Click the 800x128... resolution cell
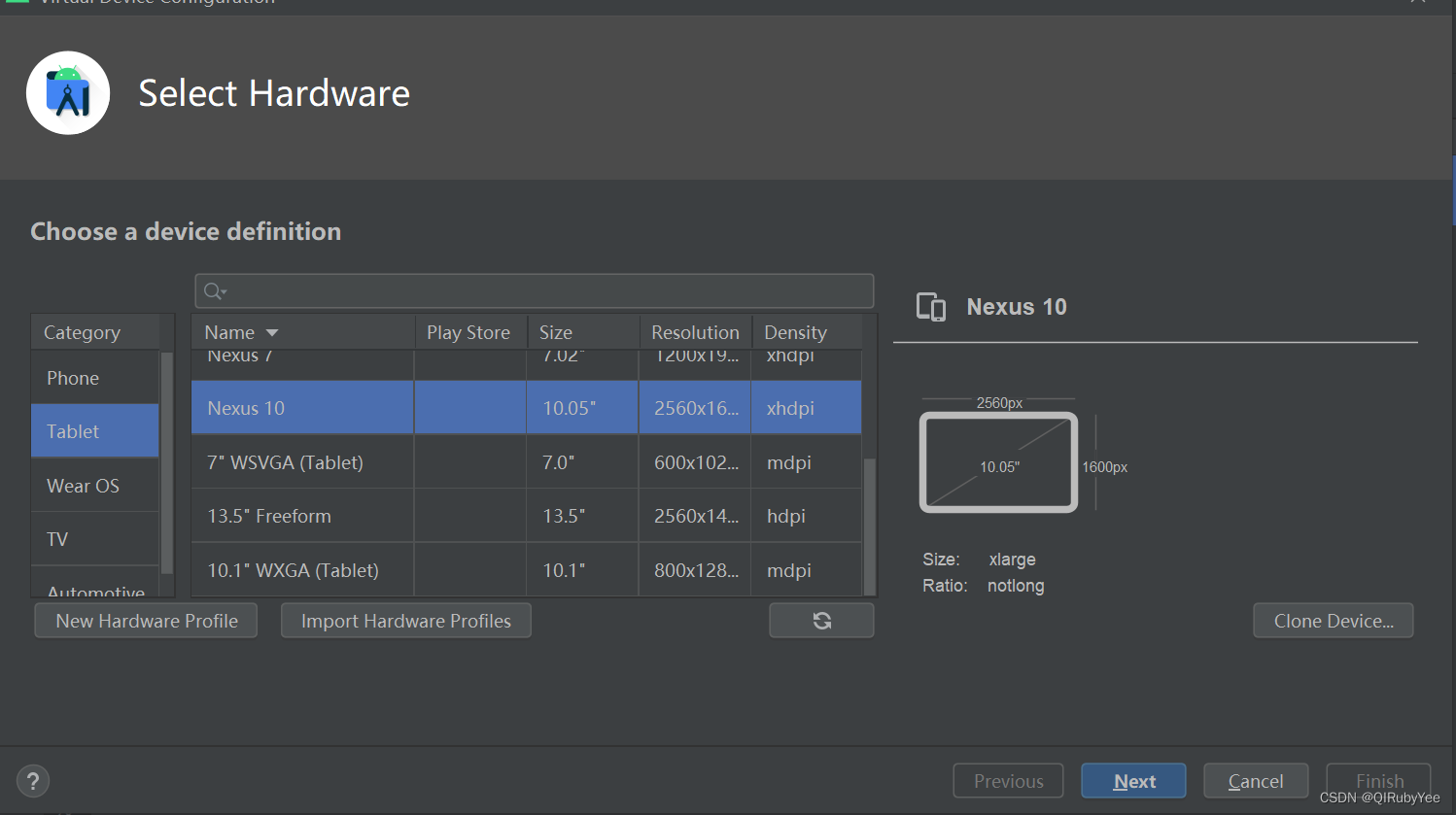 [695, 570]
